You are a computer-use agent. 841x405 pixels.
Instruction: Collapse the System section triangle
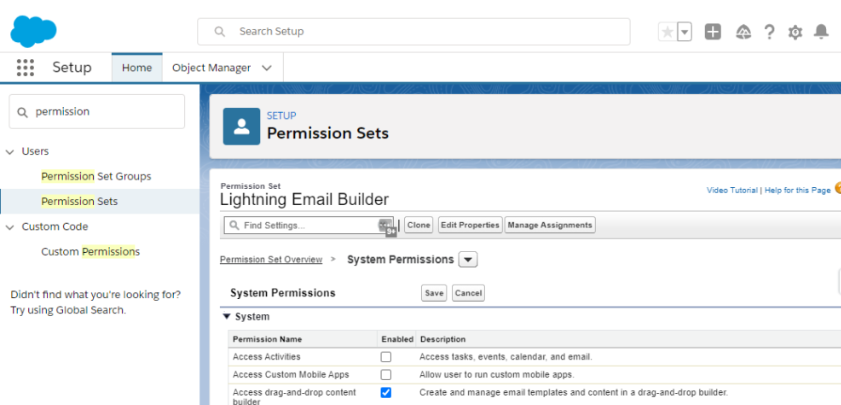coord(226,316)
